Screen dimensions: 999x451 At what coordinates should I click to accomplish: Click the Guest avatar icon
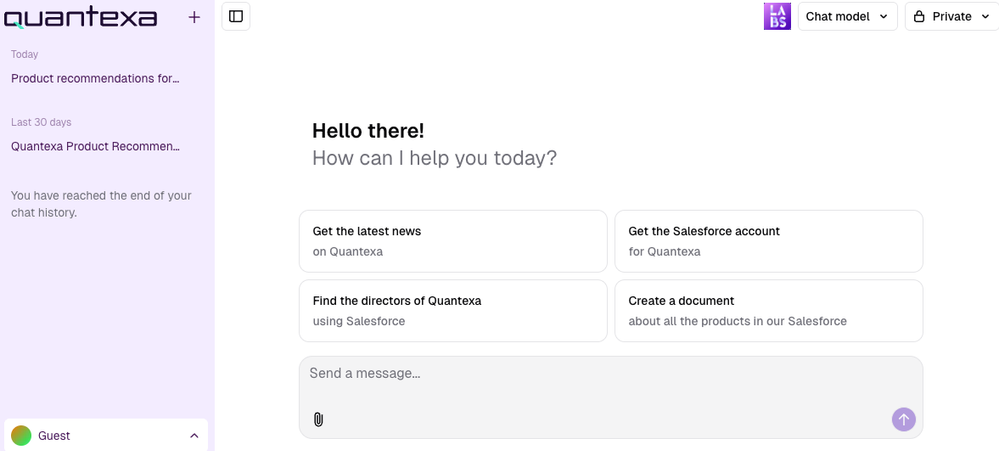tap(21, 436)
